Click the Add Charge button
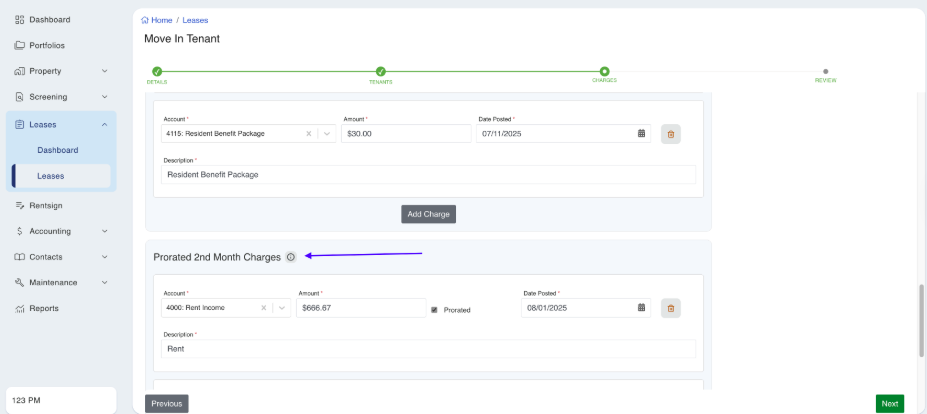The width and height of the screenshot is (927, 414). click(x=428, y=214)
